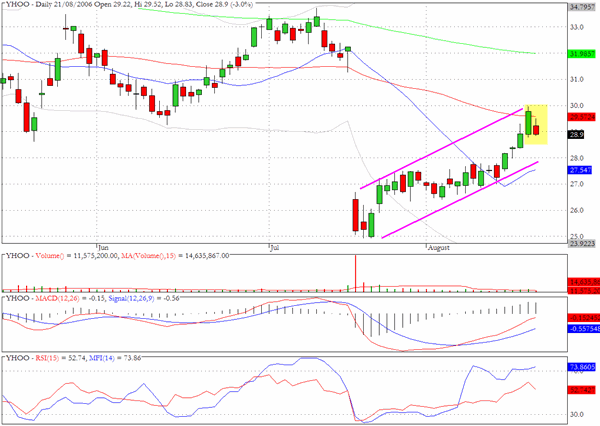Viewport: 600px width, 426px height.
Task: Click the red 52.7427 RSI value tag
Action: (582, 390)
